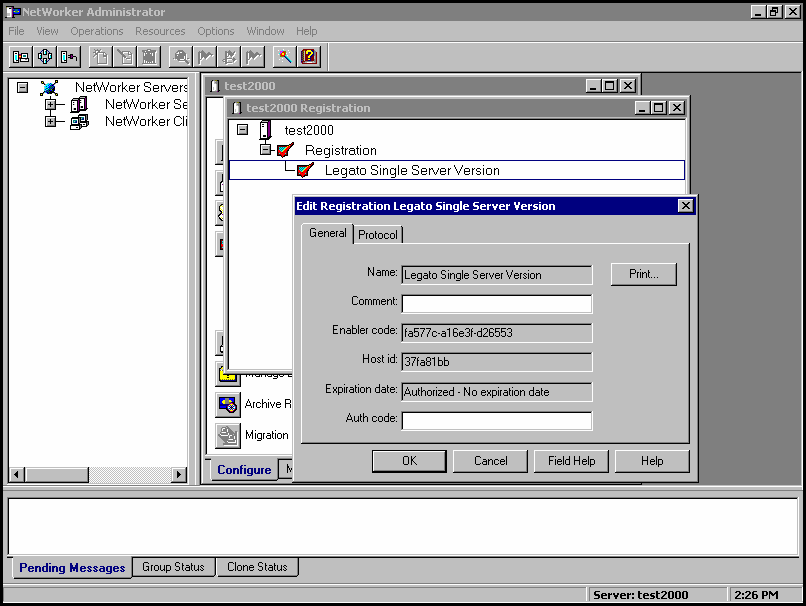Click the Enabler code field
The width and height of the screenshot is (806, 606).
[x=497, y=333]
